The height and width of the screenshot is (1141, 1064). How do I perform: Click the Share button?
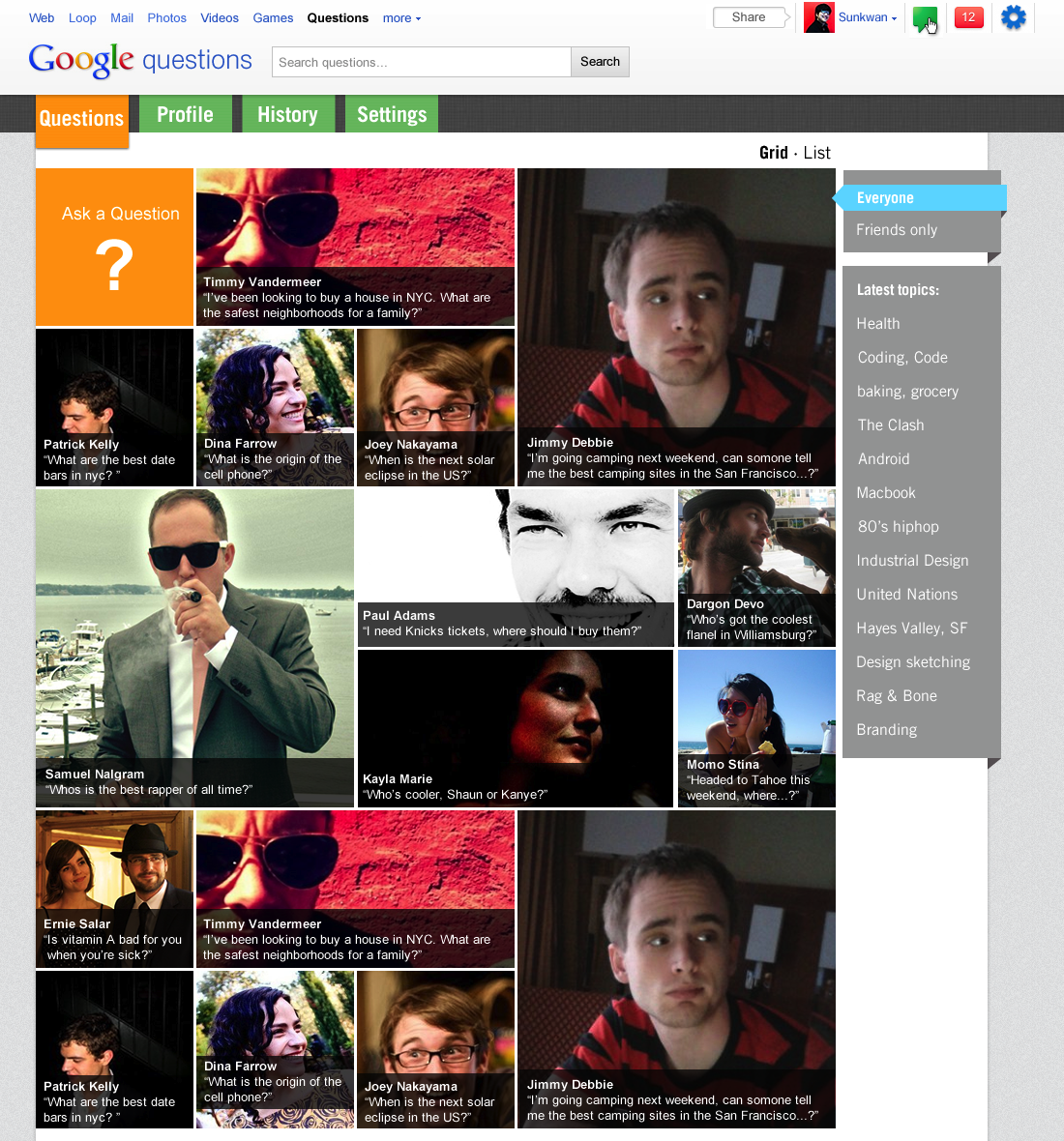(751, 17)
